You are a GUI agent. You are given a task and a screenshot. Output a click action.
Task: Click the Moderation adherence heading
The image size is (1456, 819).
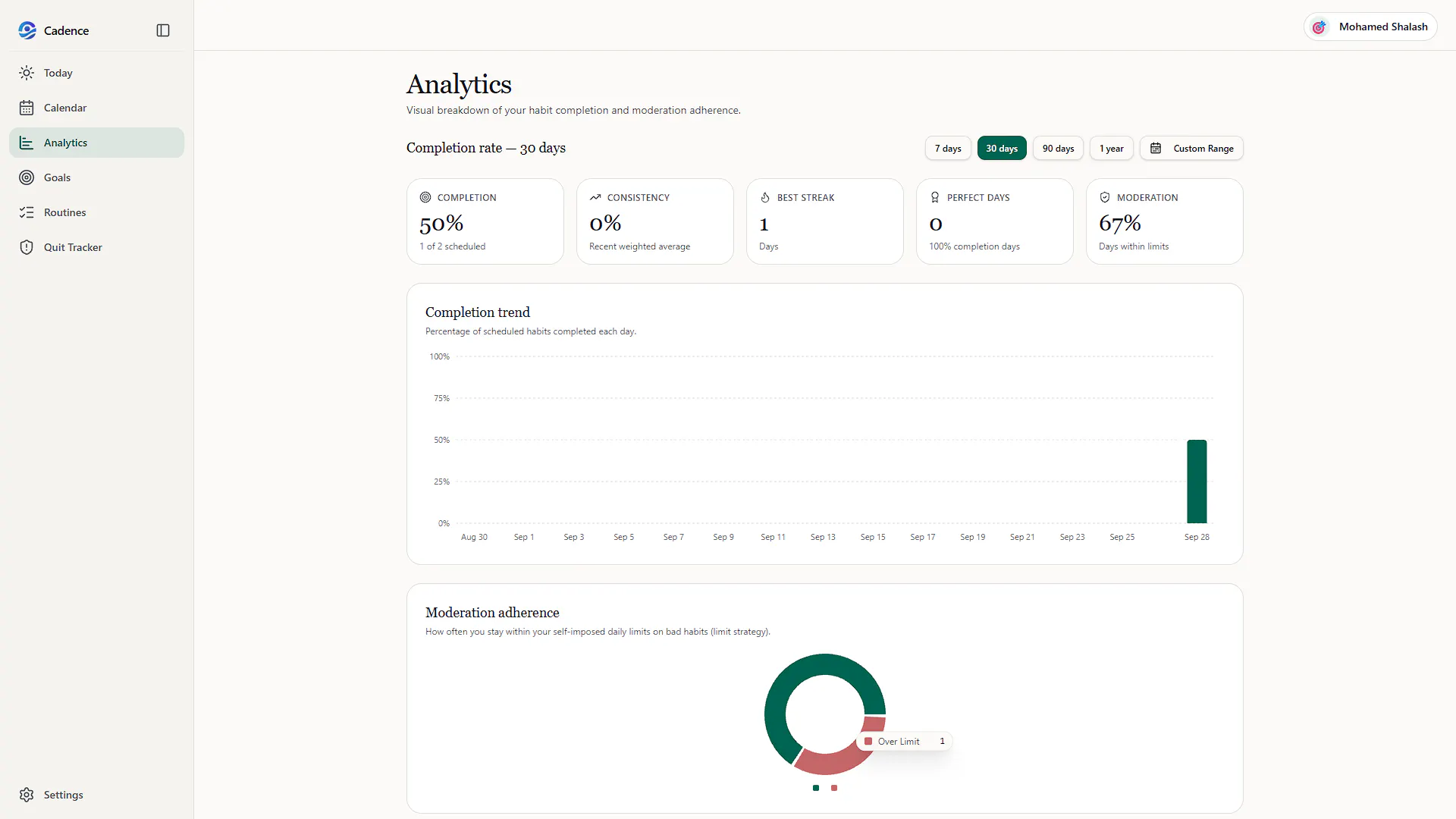tap(492, 613)
